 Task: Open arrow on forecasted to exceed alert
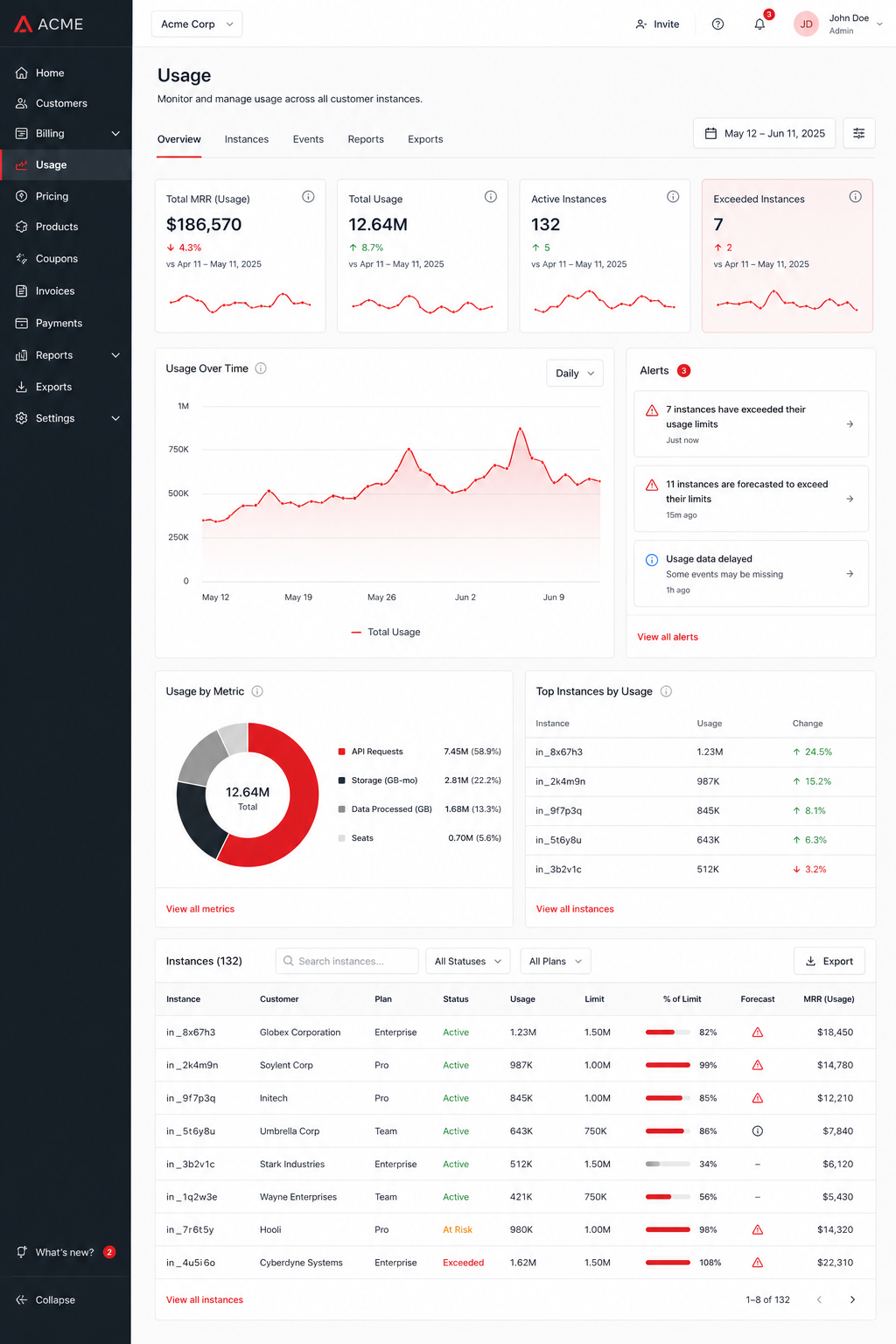click(850, 499)
